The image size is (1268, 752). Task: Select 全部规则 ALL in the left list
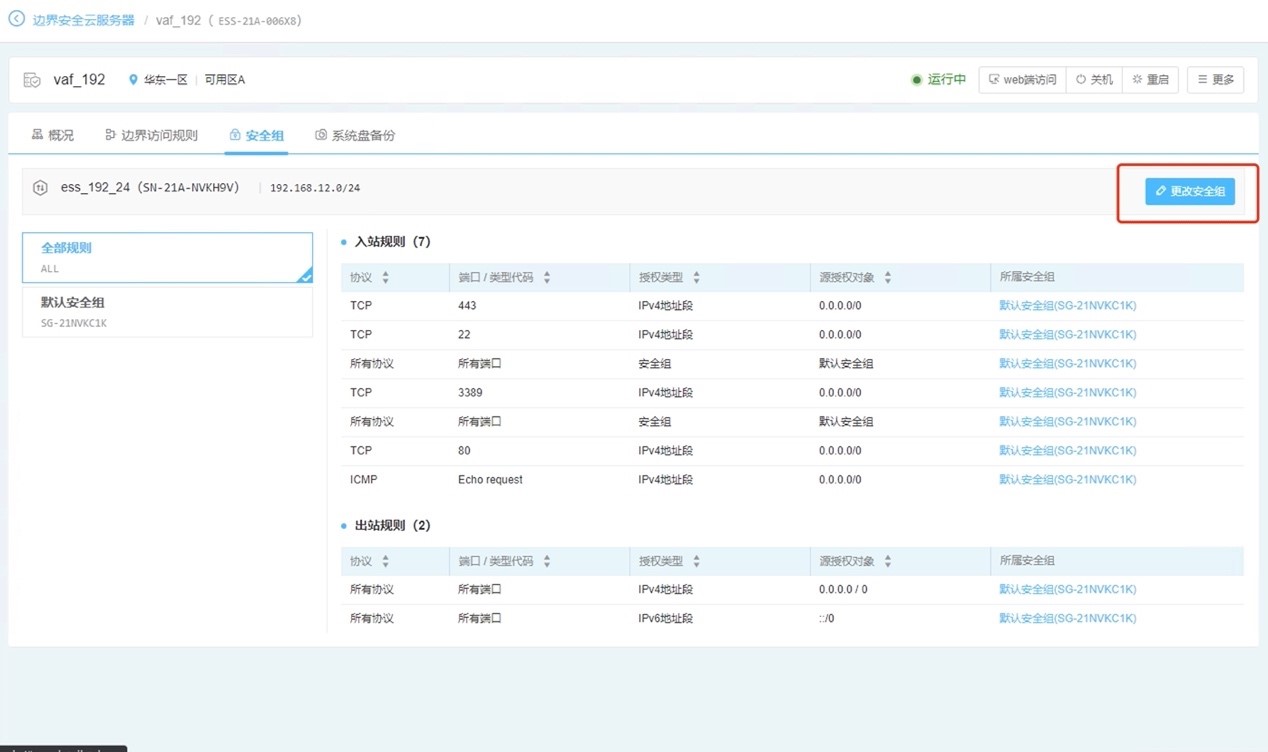(x=167, y=257)
